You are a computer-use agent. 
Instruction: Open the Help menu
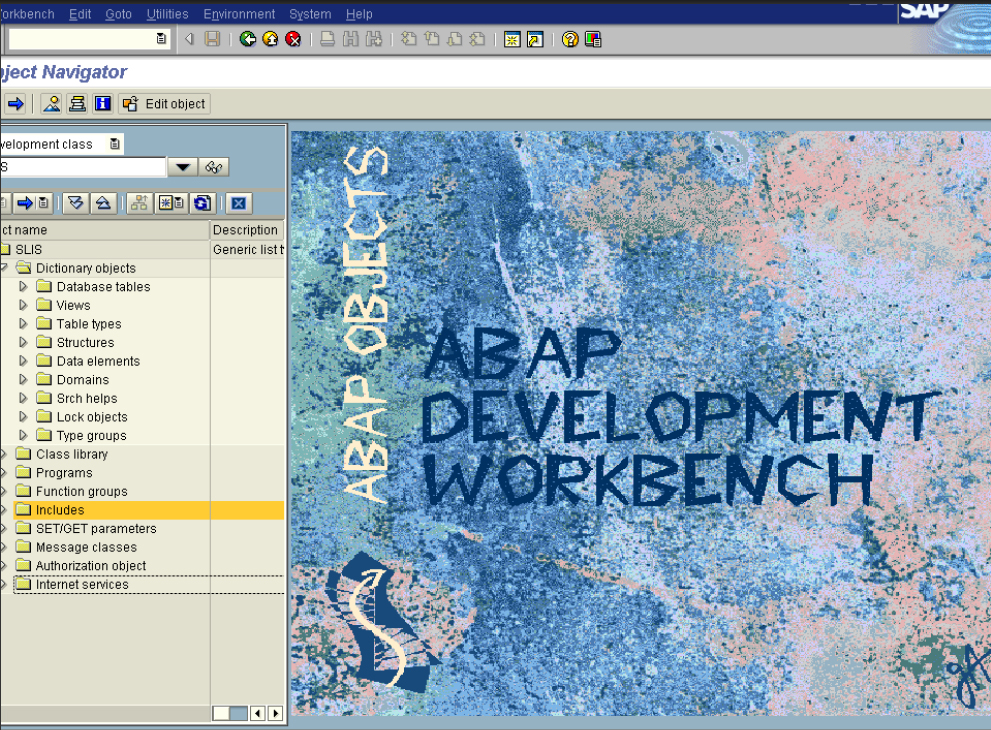pos(359,14)
